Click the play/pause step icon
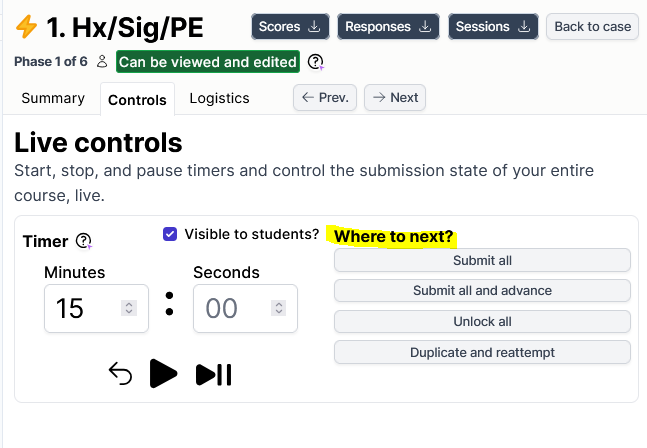 pyautogui.click(x=213, y=374)
